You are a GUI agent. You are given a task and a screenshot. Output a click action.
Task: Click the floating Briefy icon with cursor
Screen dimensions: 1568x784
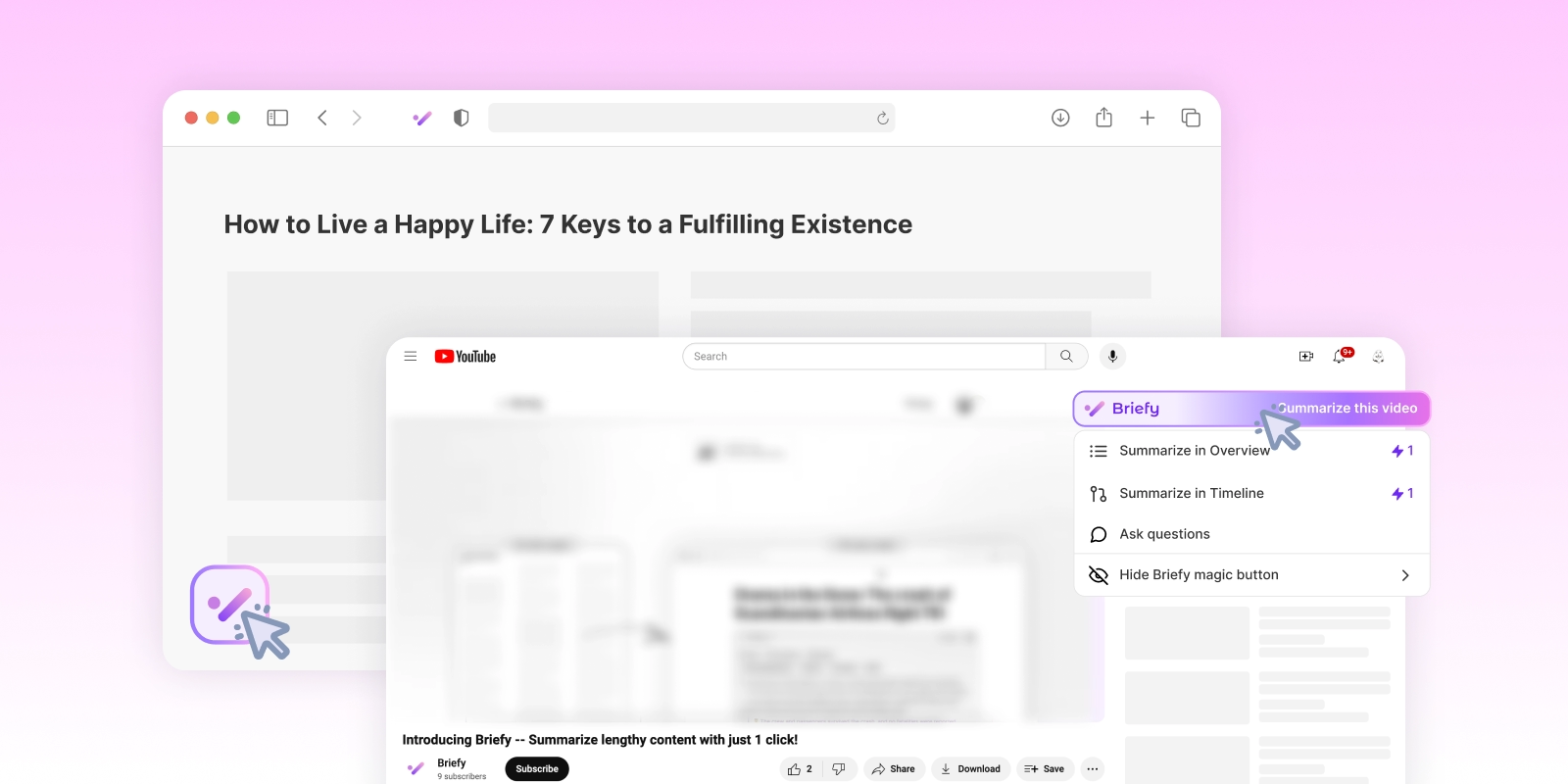click(230, 605)
